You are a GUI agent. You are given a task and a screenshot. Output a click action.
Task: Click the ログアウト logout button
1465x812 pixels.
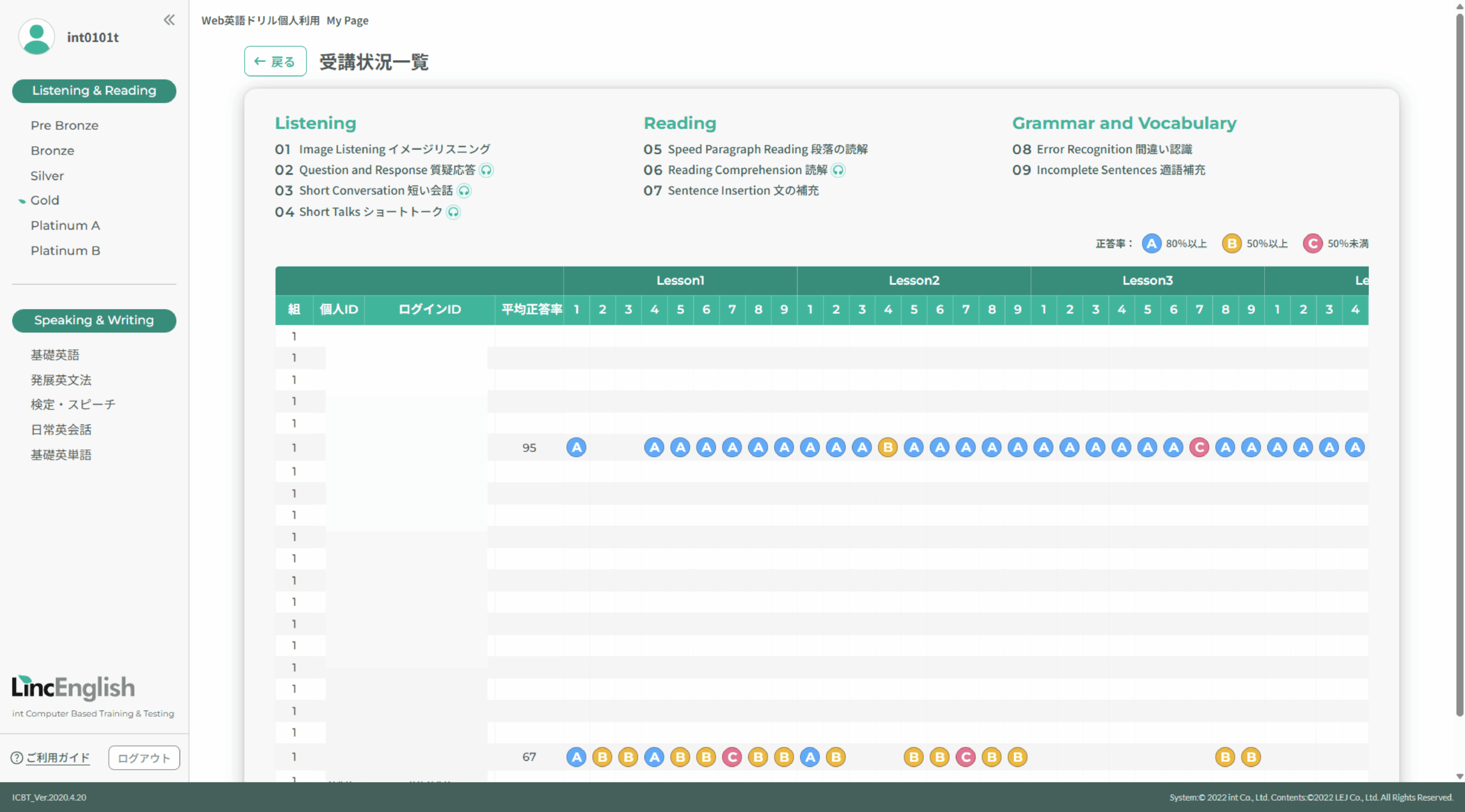click(144, 758)
